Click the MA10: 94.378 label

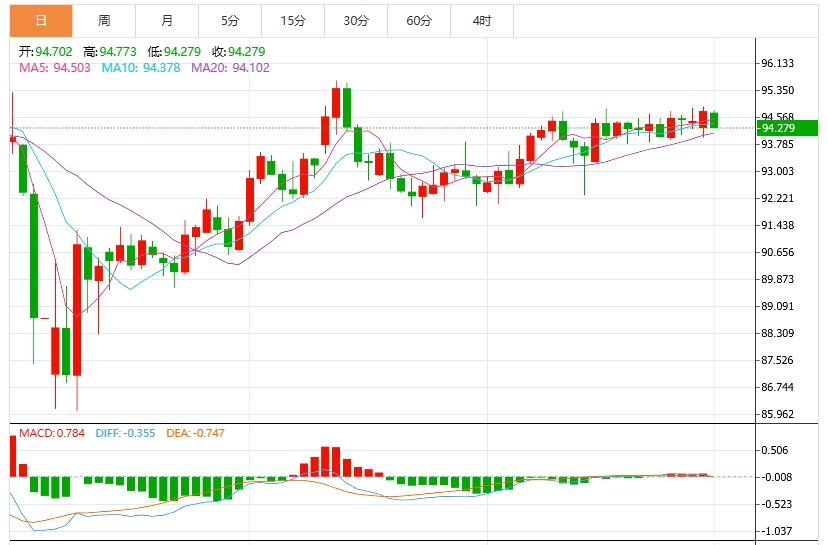pyautogui.click(x=141, y=68)
